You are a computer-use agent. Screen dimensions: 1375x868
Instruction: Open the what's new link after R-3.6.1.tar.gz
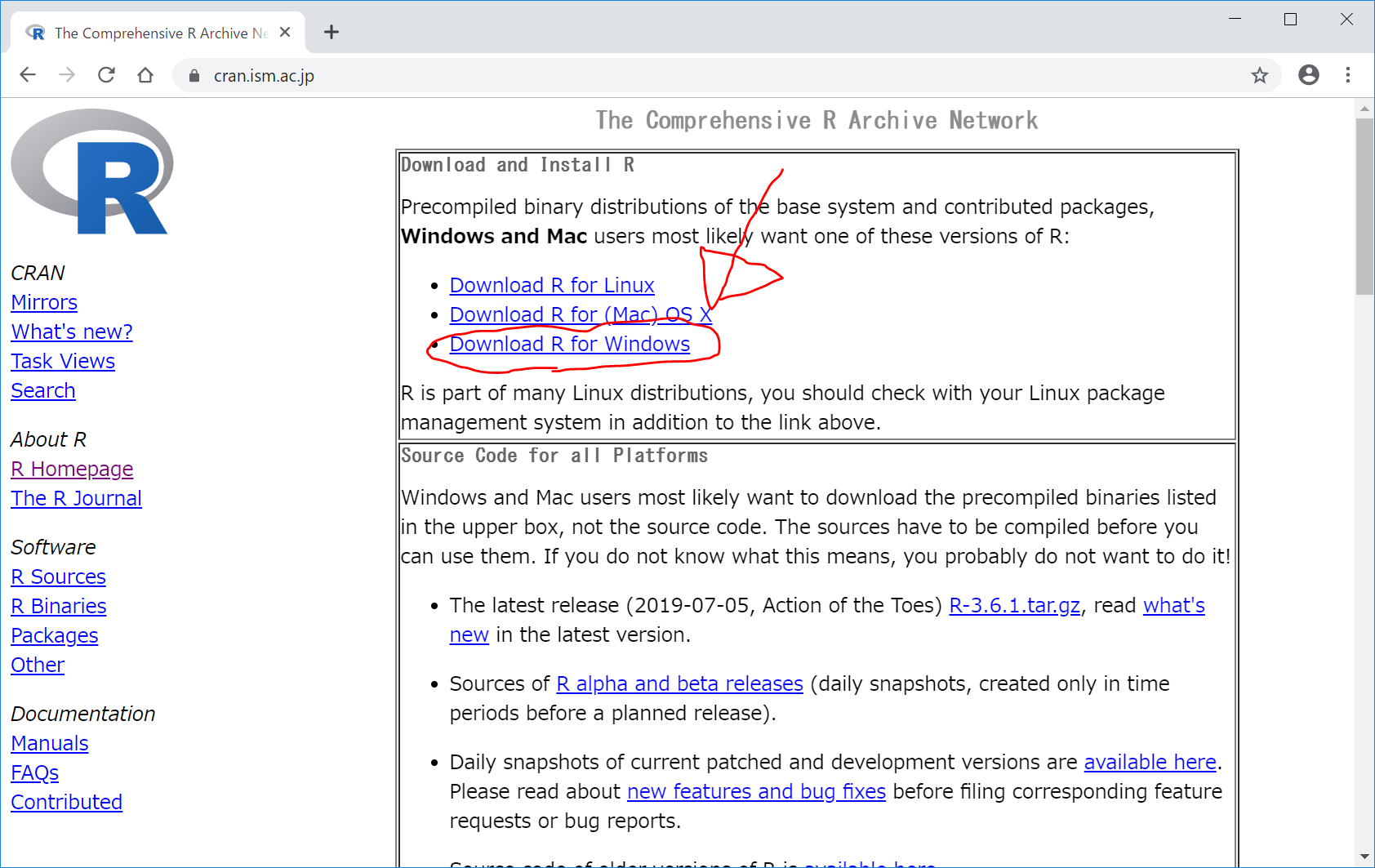[1173, 605]
